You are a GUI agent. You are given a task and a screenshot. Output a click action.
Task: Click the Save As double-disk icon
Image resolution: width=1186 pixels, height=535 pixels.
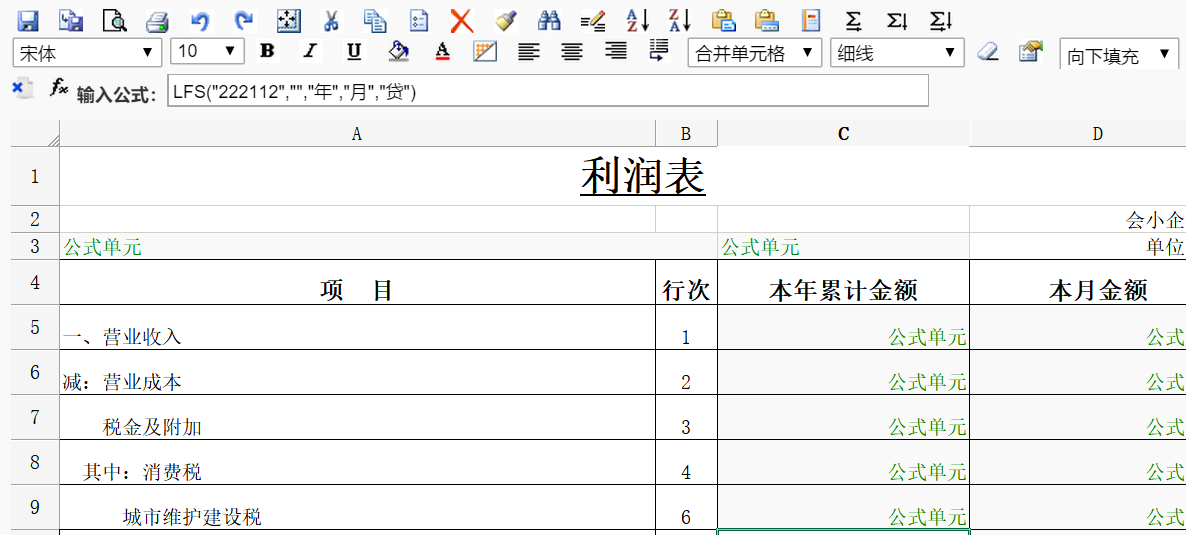tap(70, 21)
